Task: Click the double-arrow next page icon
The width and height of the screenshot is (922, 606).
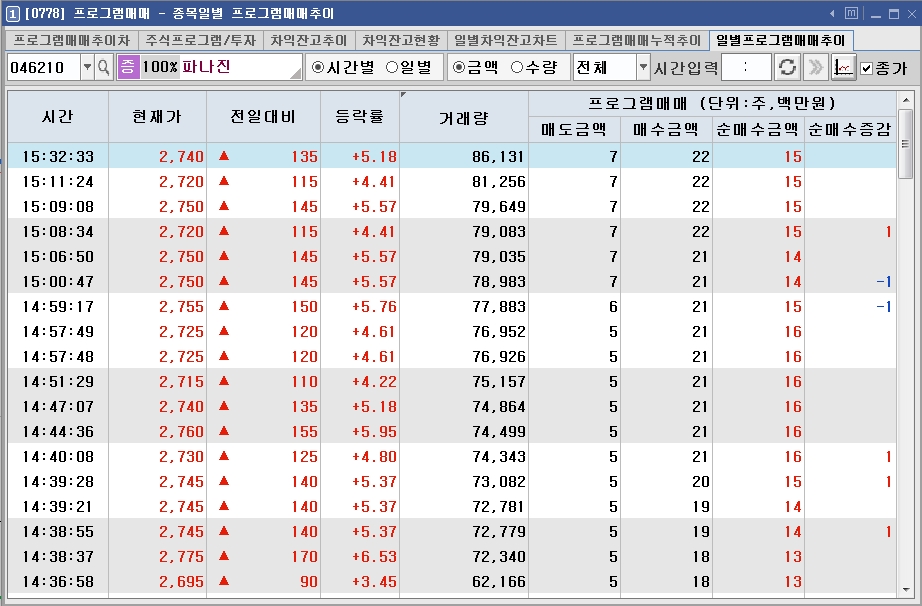Action: tap(815, 67)
